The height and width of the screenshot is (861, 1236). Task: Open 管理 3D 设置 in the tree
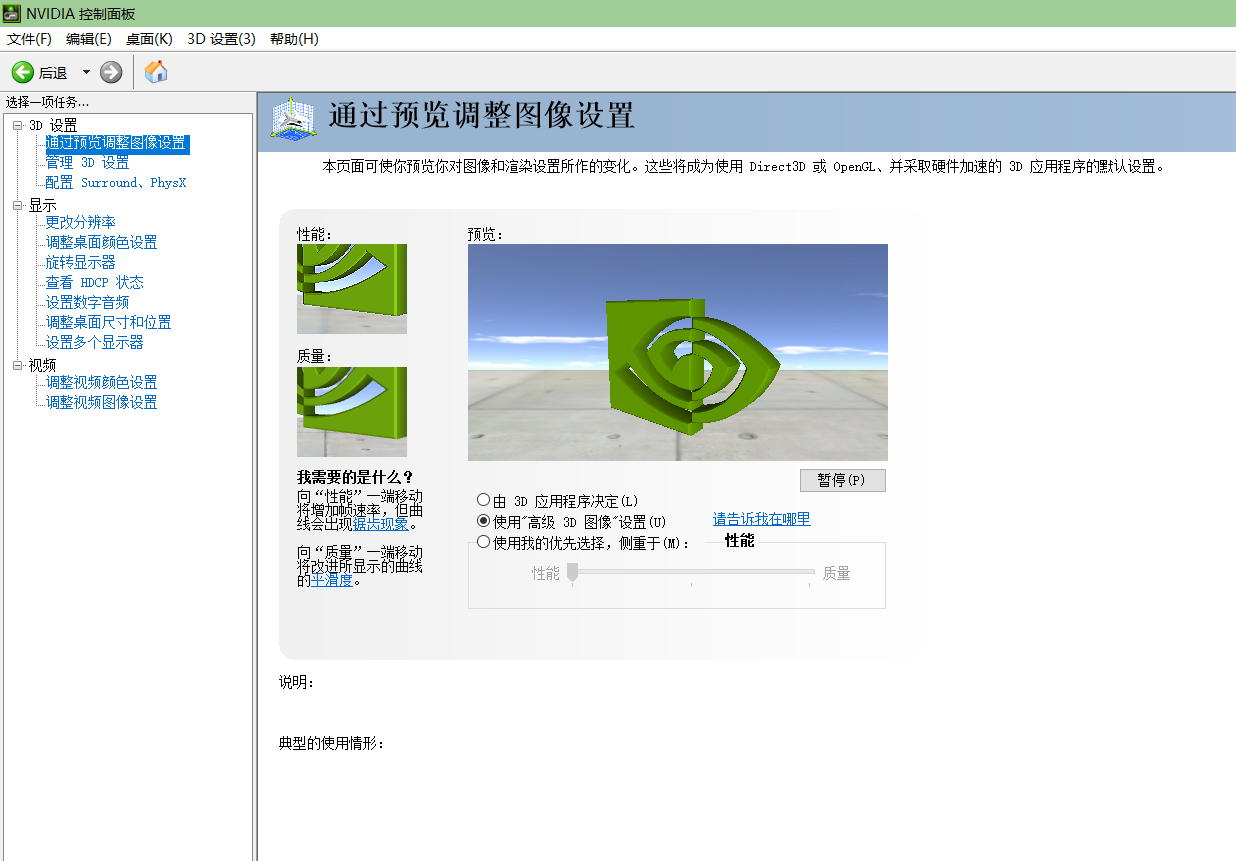87,163
